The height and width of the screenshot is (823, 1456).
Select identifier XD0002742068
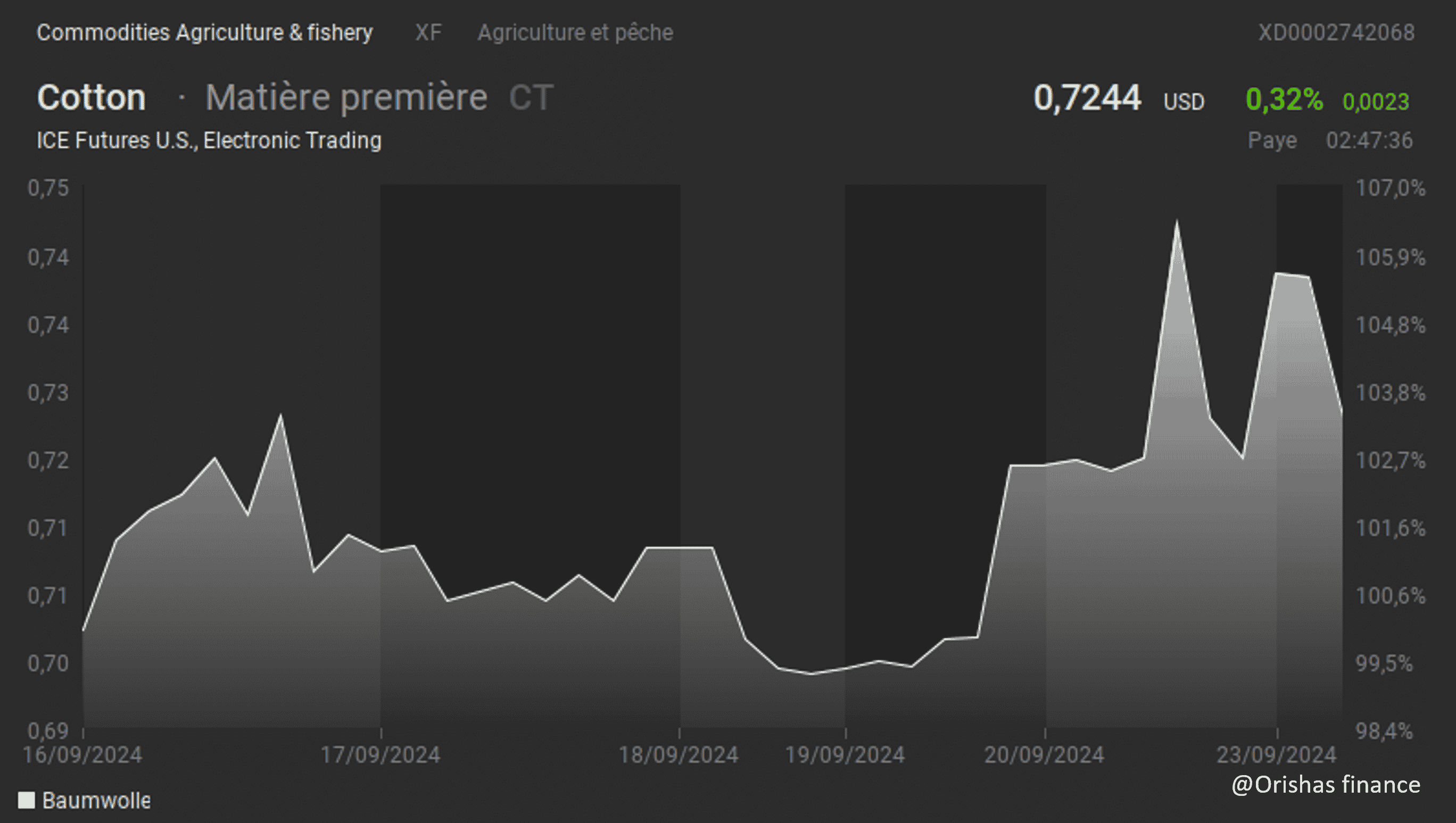tap(1337, 32)
